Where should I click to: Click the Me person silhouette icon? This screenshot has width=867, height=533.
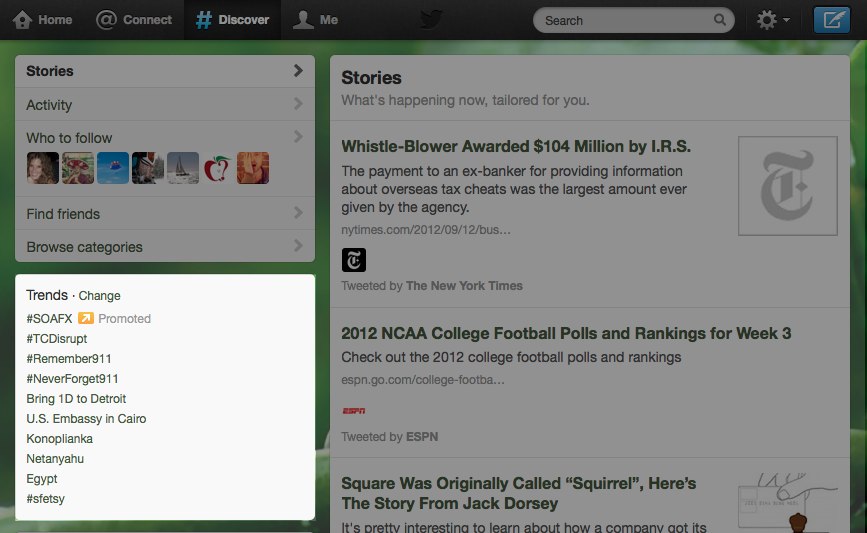point(303,20)
